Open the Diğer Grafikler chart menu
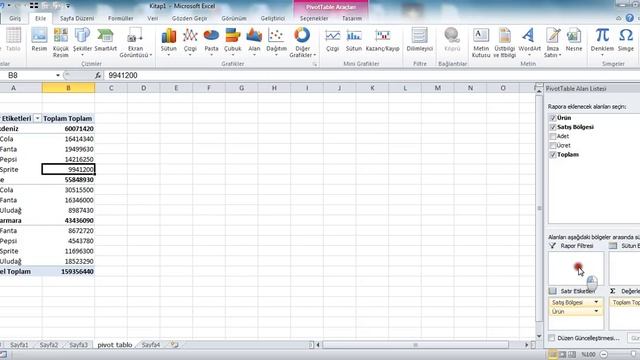 [x=302, y=42]
